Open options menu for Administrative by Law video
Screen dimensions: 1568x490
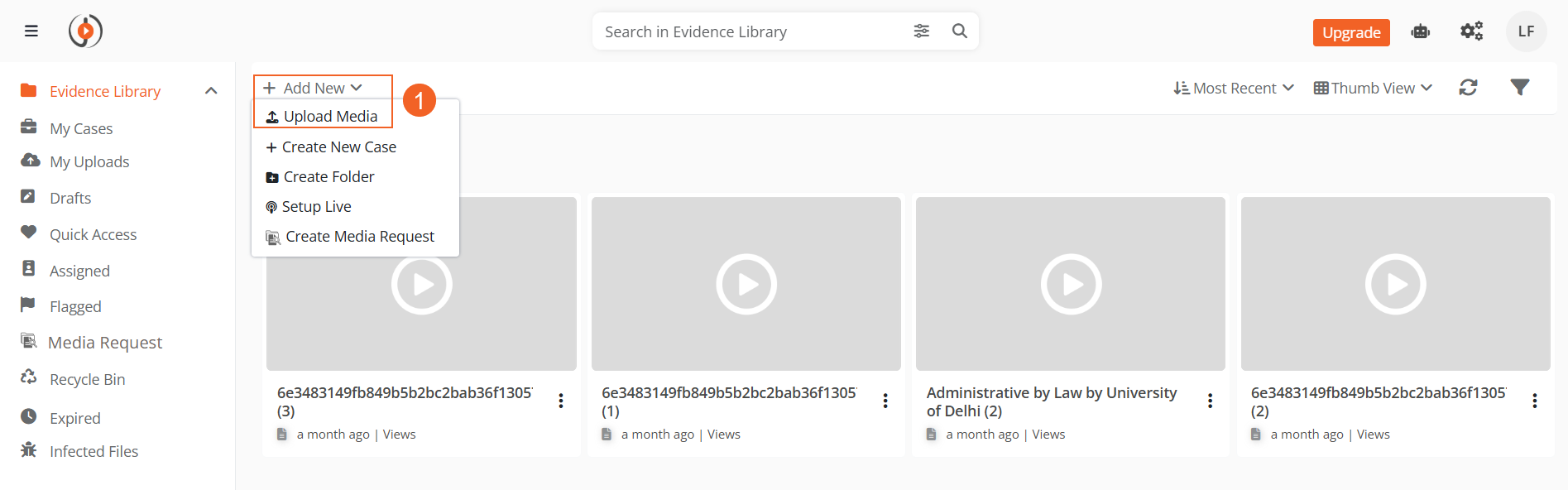pos(1210,401)
